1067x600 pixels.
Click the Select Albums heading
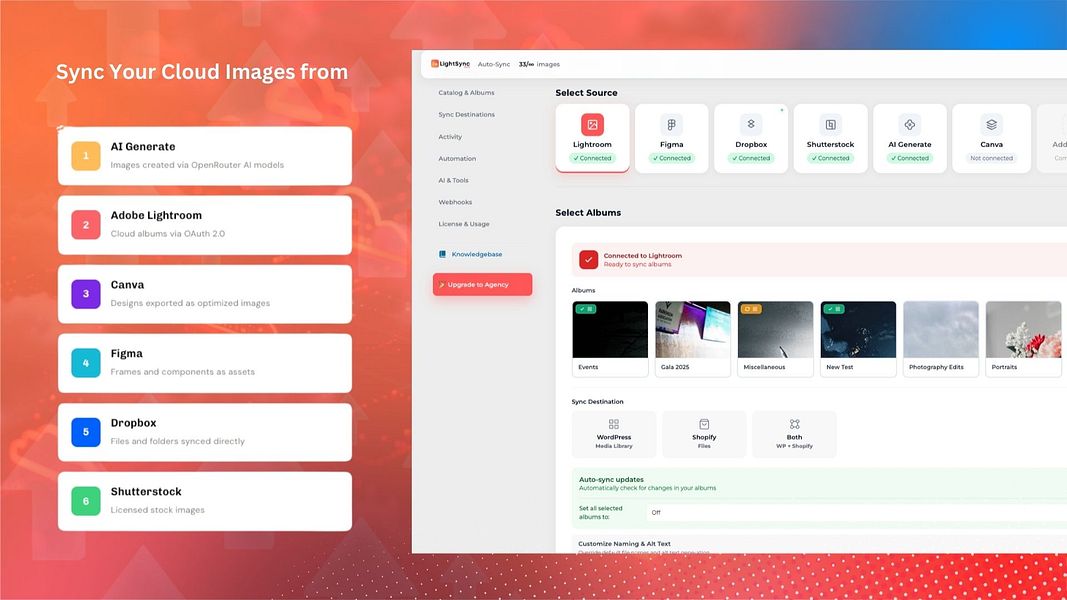tap(588, 212)
